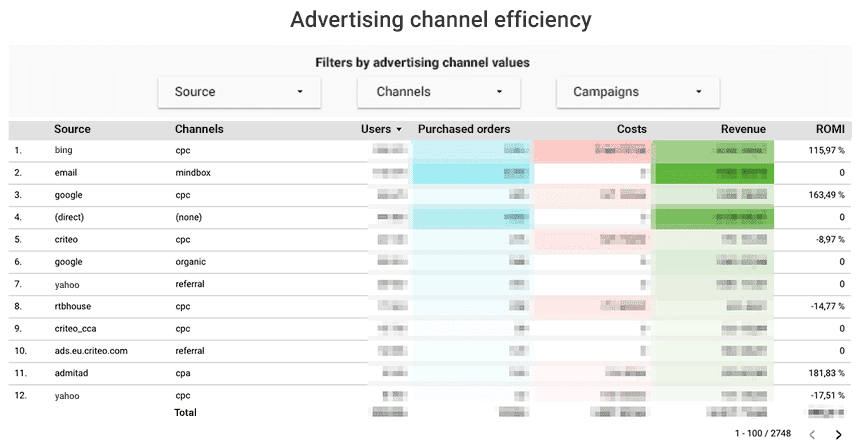The height and width of the screenshot is (445, 859).
Task: Click the red bing Costs cell
Action: click(x=592, y=150)
